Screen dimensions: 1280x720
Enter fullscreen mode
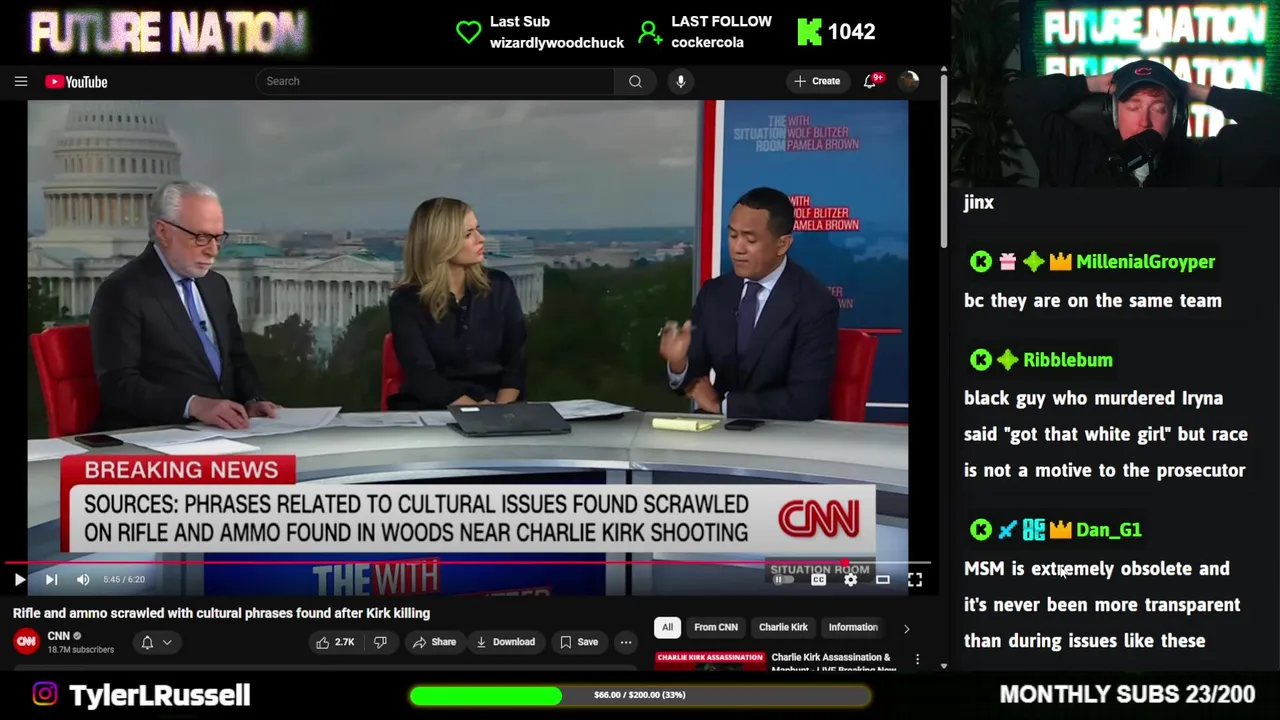coord(915,579)
